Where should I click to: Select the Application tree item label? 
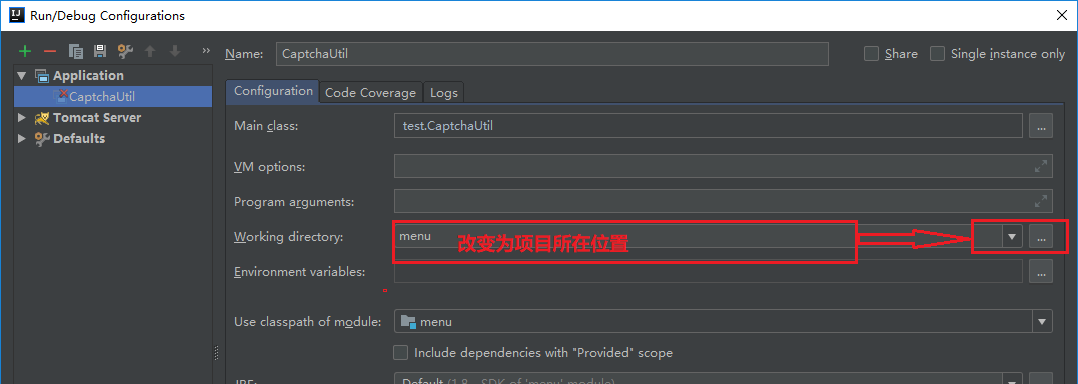(x=88, y=76)
